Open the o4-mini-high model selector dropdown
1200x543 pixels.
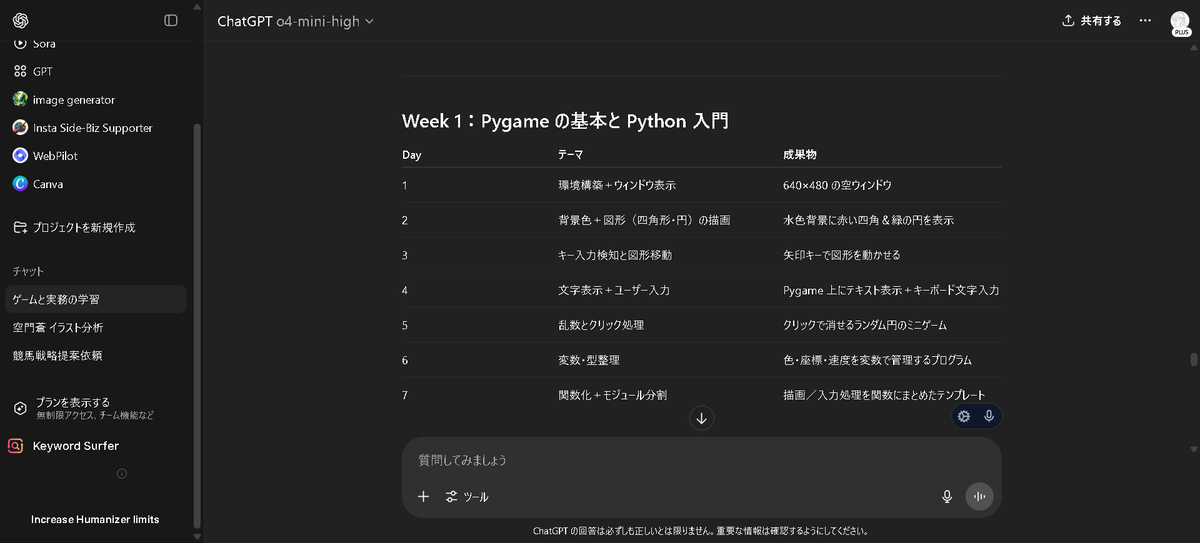click(295, 21)
